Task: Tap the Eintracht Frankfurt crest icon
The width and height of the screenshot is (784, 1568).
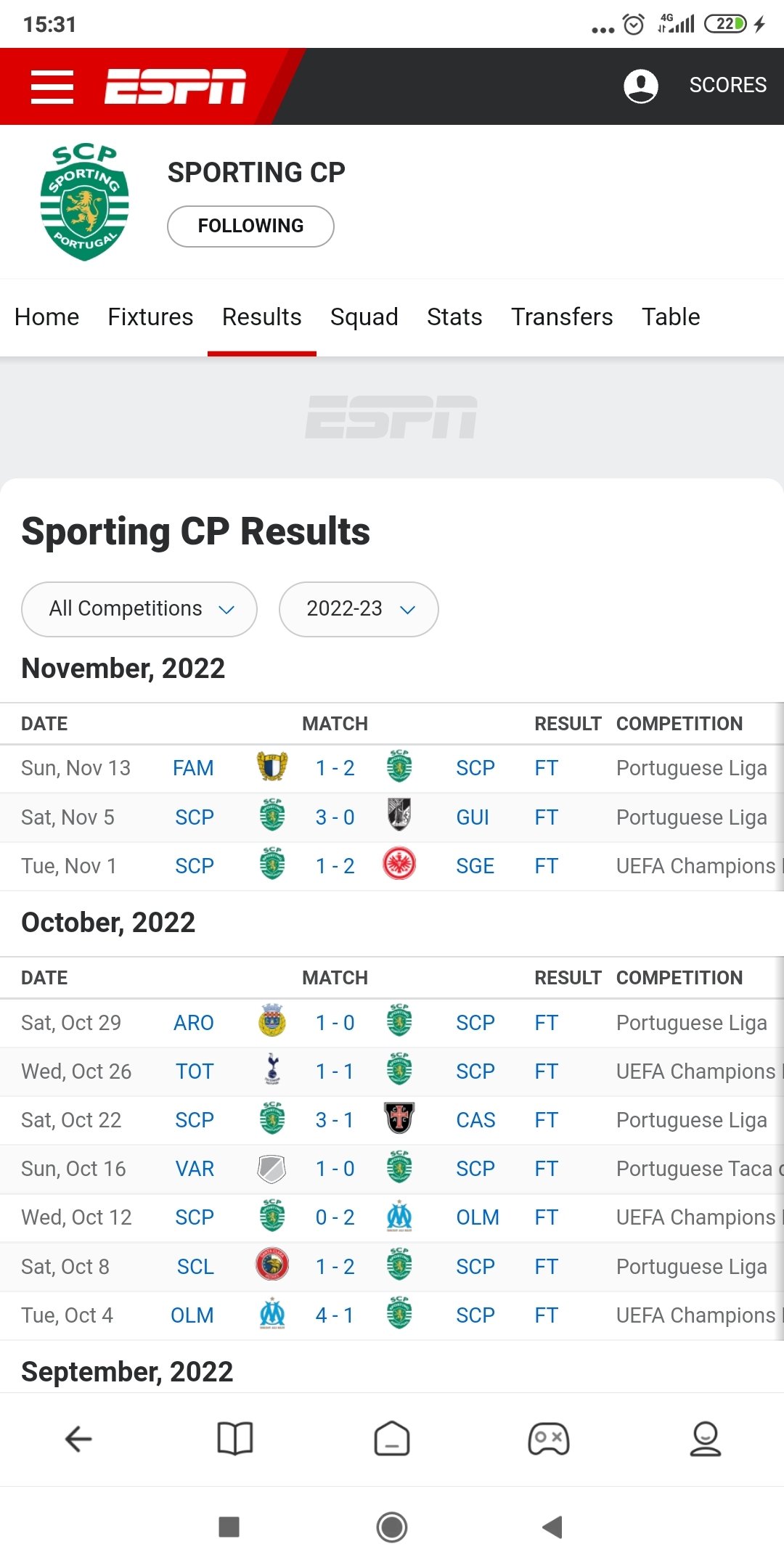Action: point(399,865)
